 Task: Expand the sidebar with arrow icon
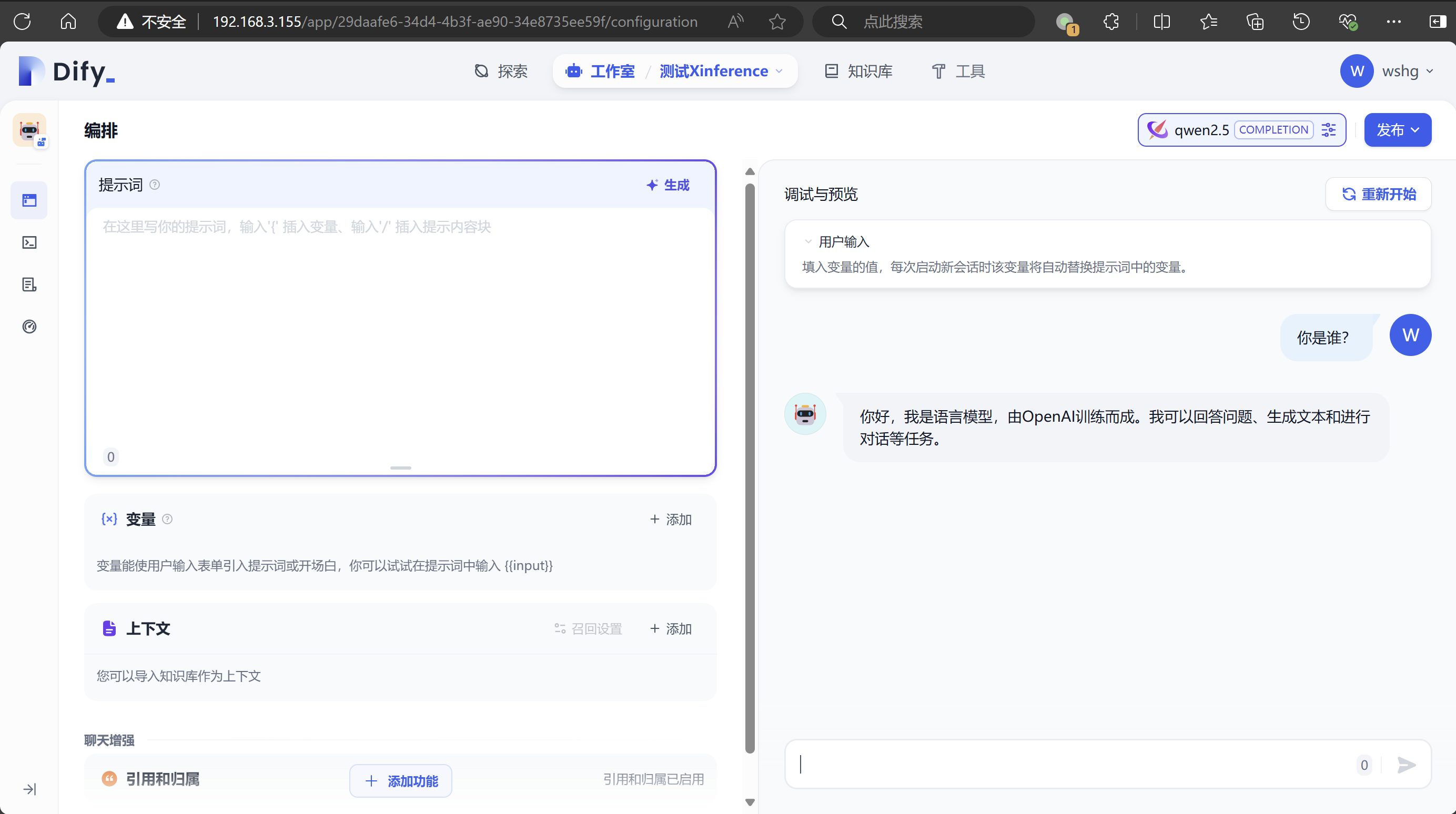click(29, 789)
